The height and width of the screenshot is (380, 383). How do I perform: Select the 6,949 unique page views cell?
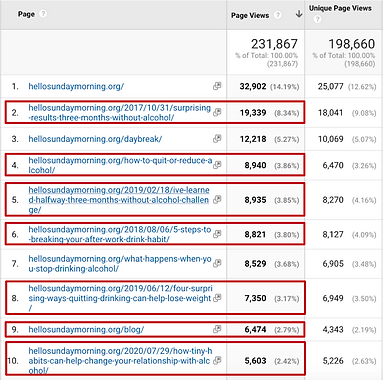click(x=333, y=298)
